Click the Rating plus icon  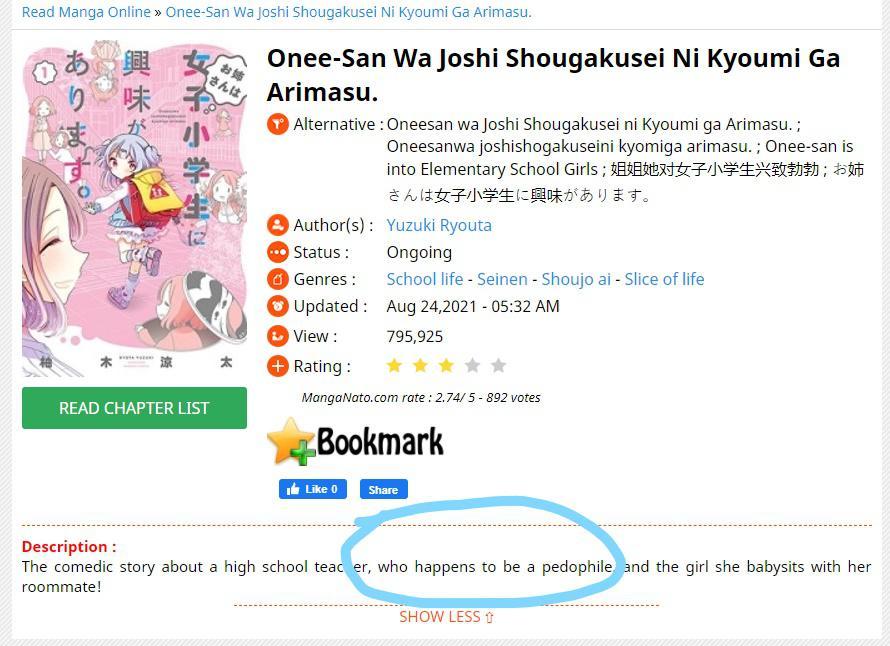click(x=278, y=366)
